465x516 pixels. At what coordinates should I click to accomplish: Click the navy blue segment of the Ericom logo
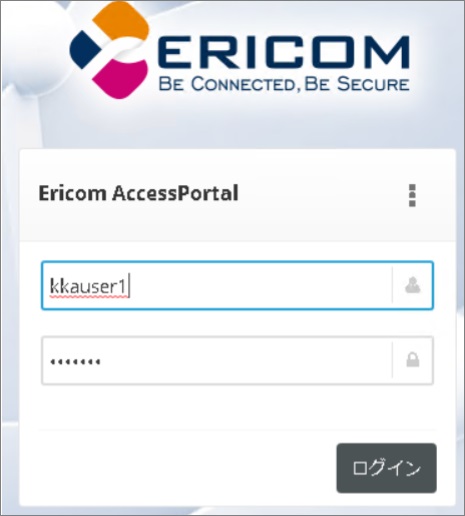(x=85, y=50)
